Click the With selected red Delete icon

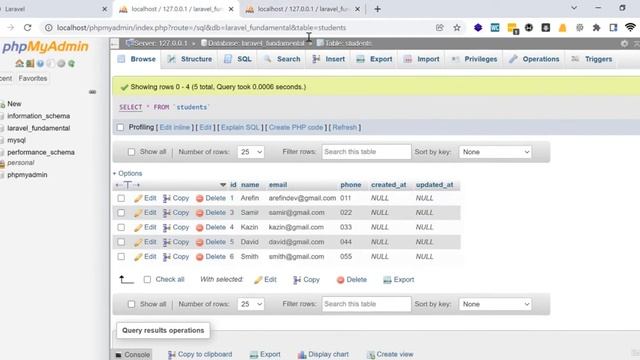[x=340, y=280]
